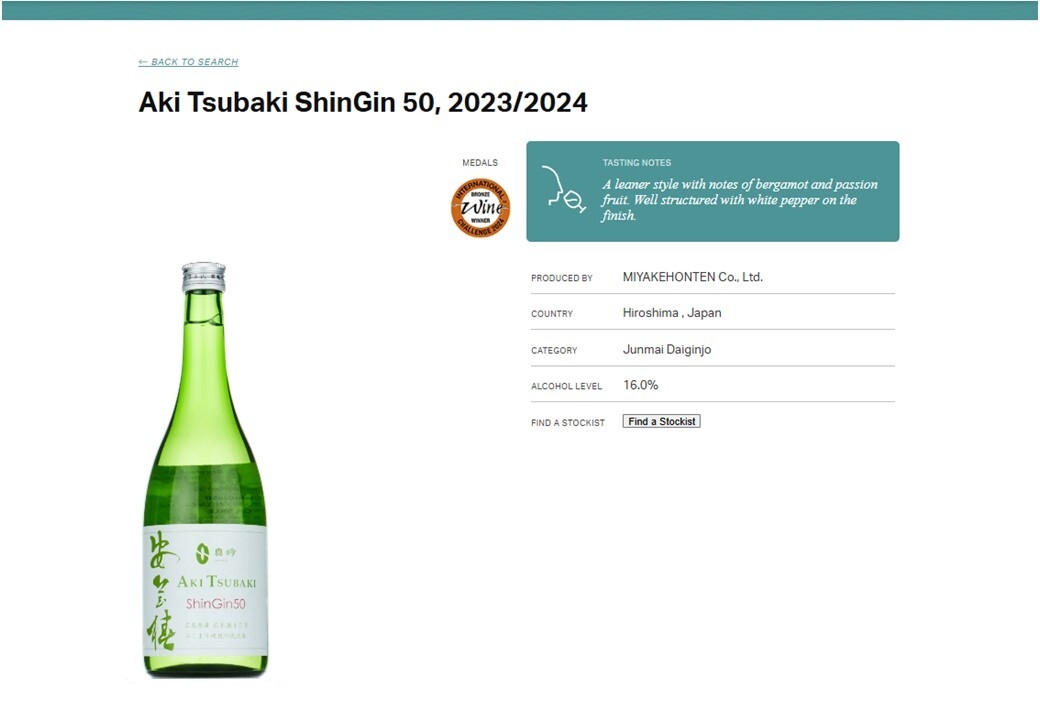Click the producer name MIYAKEHONTEN Co., Ltd.
The width and height of the screenshot is (1040, 720).
692,277
